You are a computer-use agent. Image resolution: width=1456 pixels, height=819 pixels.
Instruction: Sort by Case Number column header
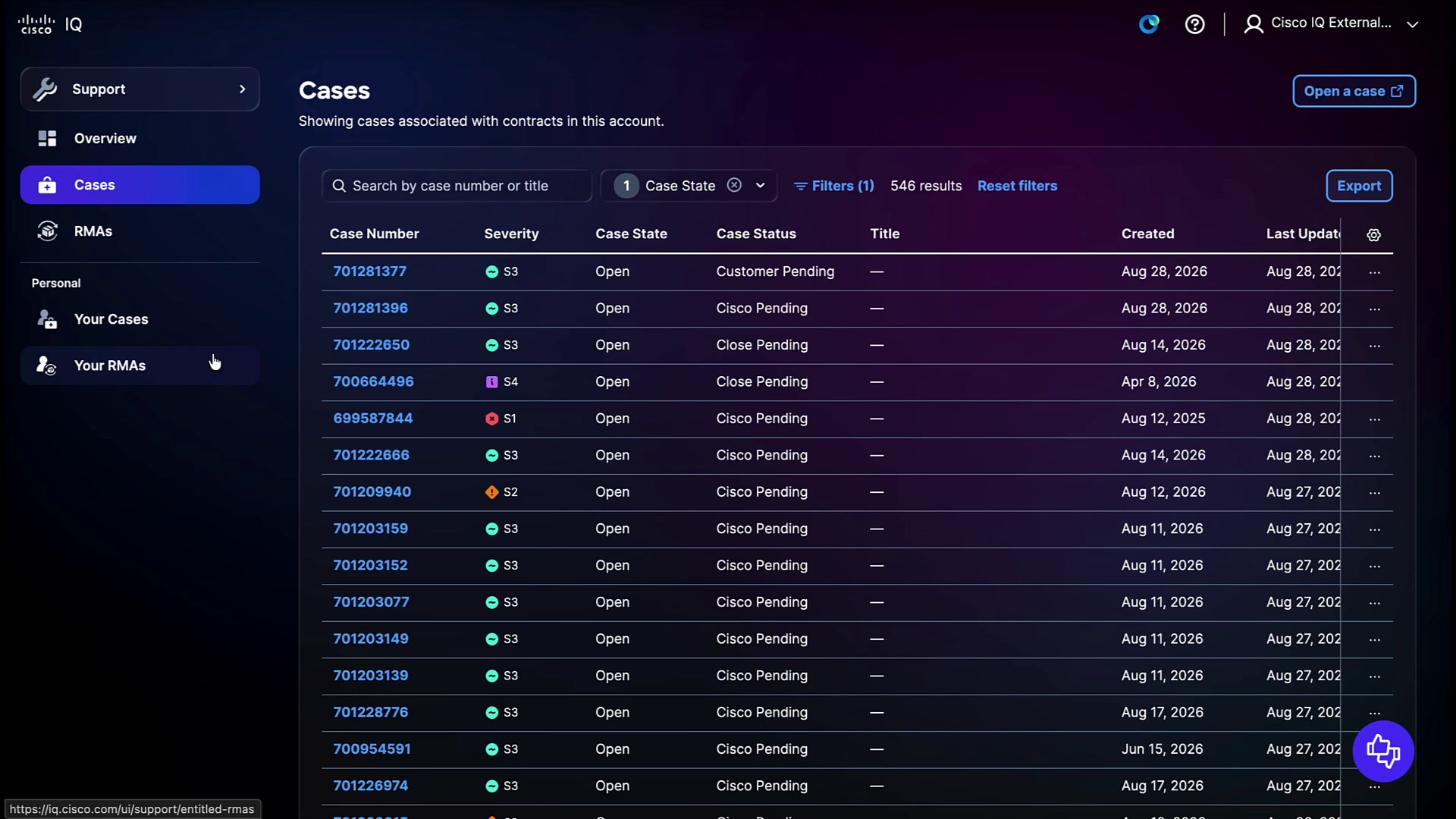(x=374, y=234)
